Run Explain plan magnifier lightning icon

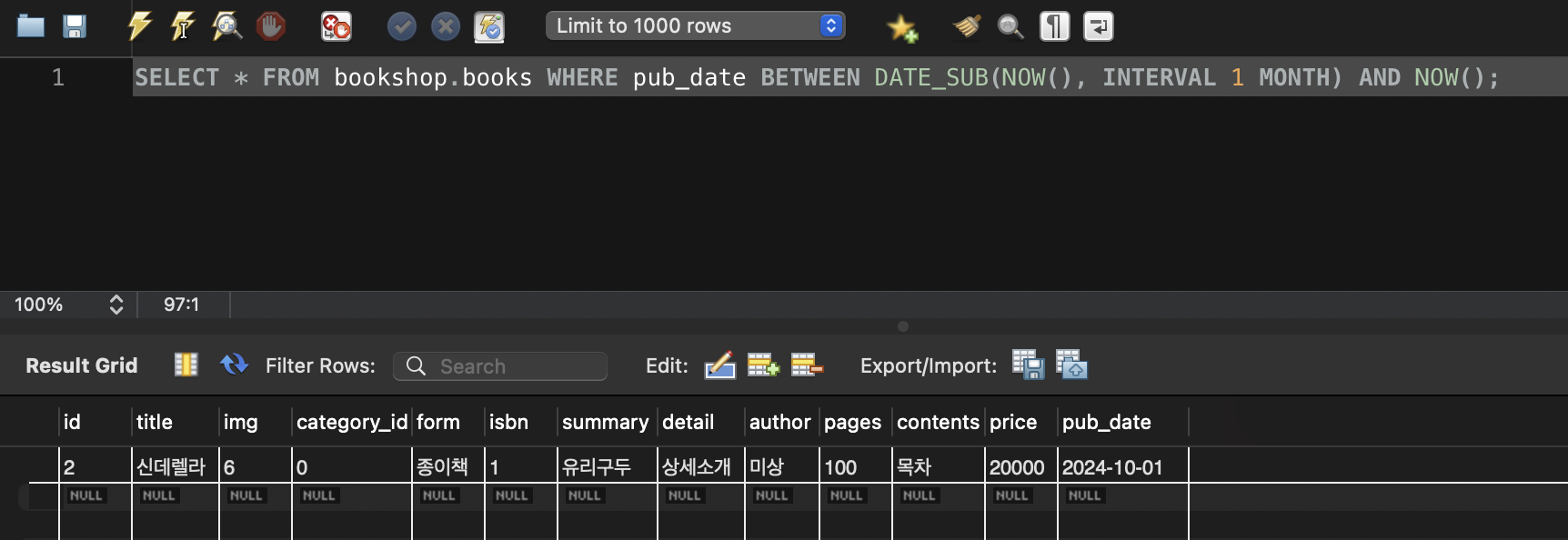[x=226, y=26]
